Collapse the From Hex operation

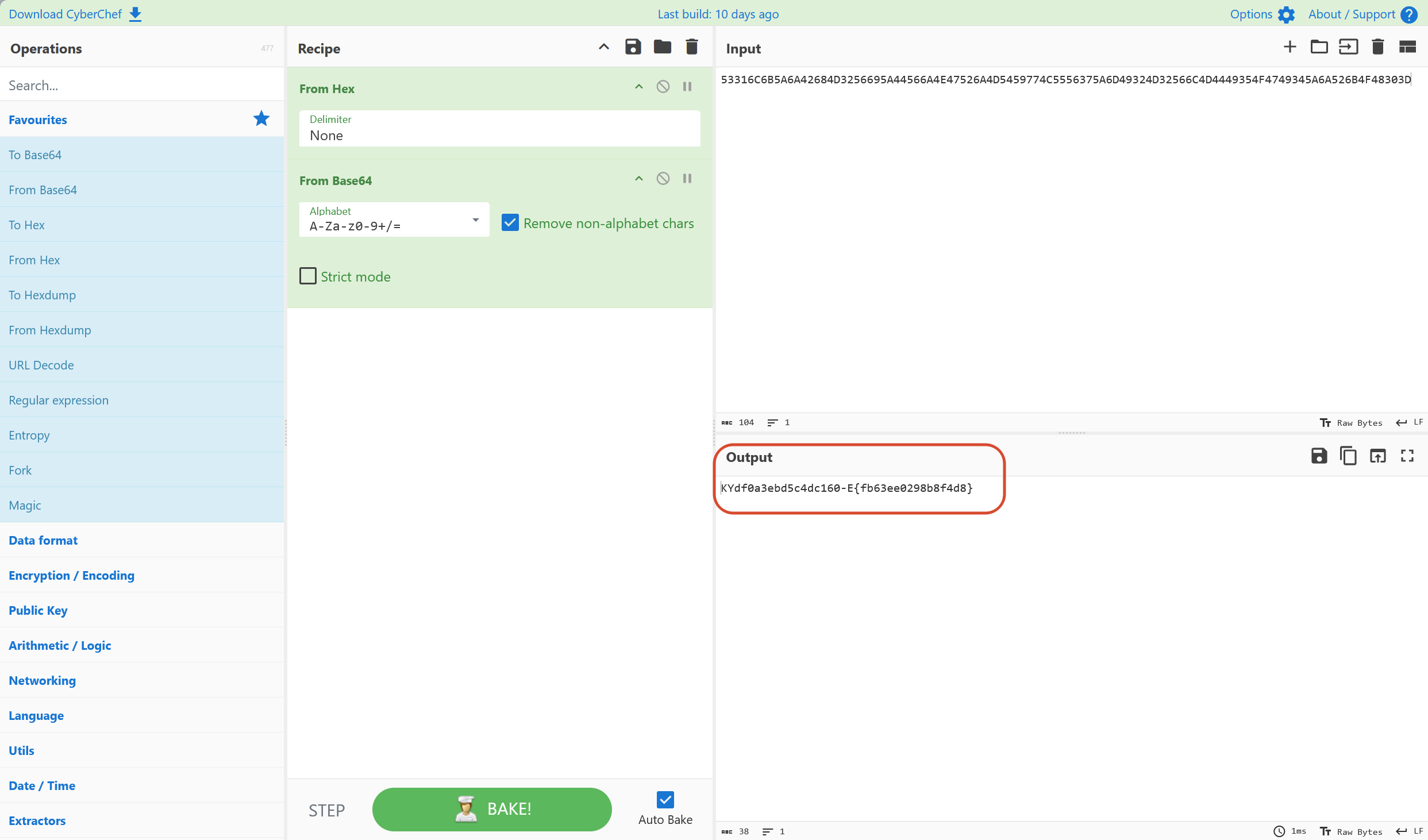[638, 87]
